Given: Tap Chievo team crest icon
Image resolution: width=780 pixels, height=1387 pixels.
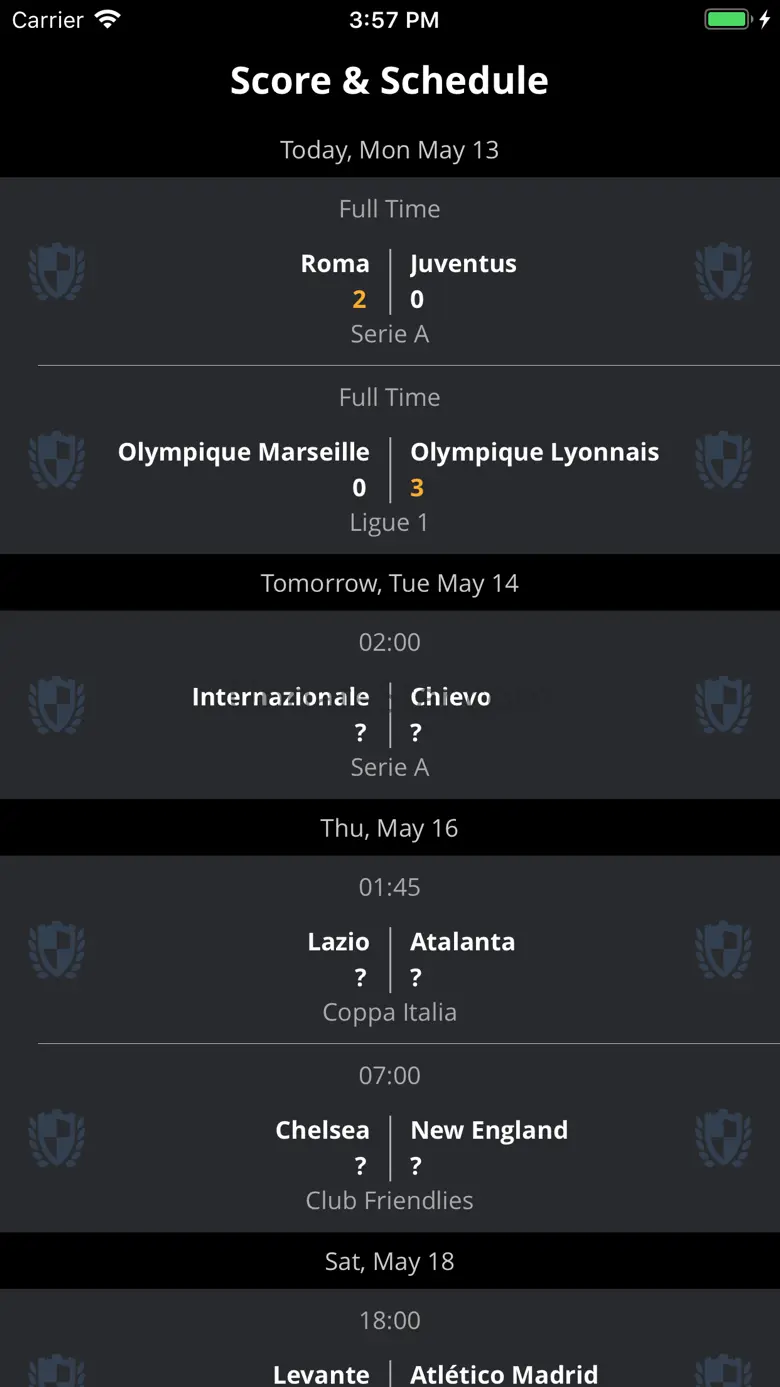Looking at the screenshot, I should tap(723, 705).
